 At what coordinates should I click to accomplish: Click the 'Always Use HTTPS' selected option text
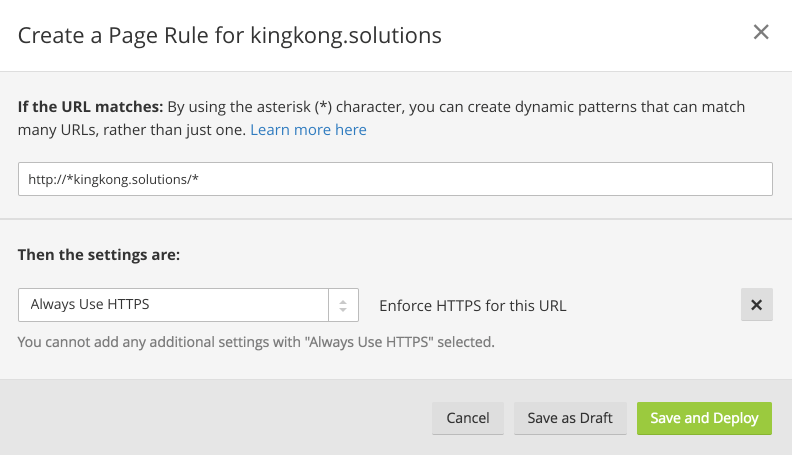[90, 305]
